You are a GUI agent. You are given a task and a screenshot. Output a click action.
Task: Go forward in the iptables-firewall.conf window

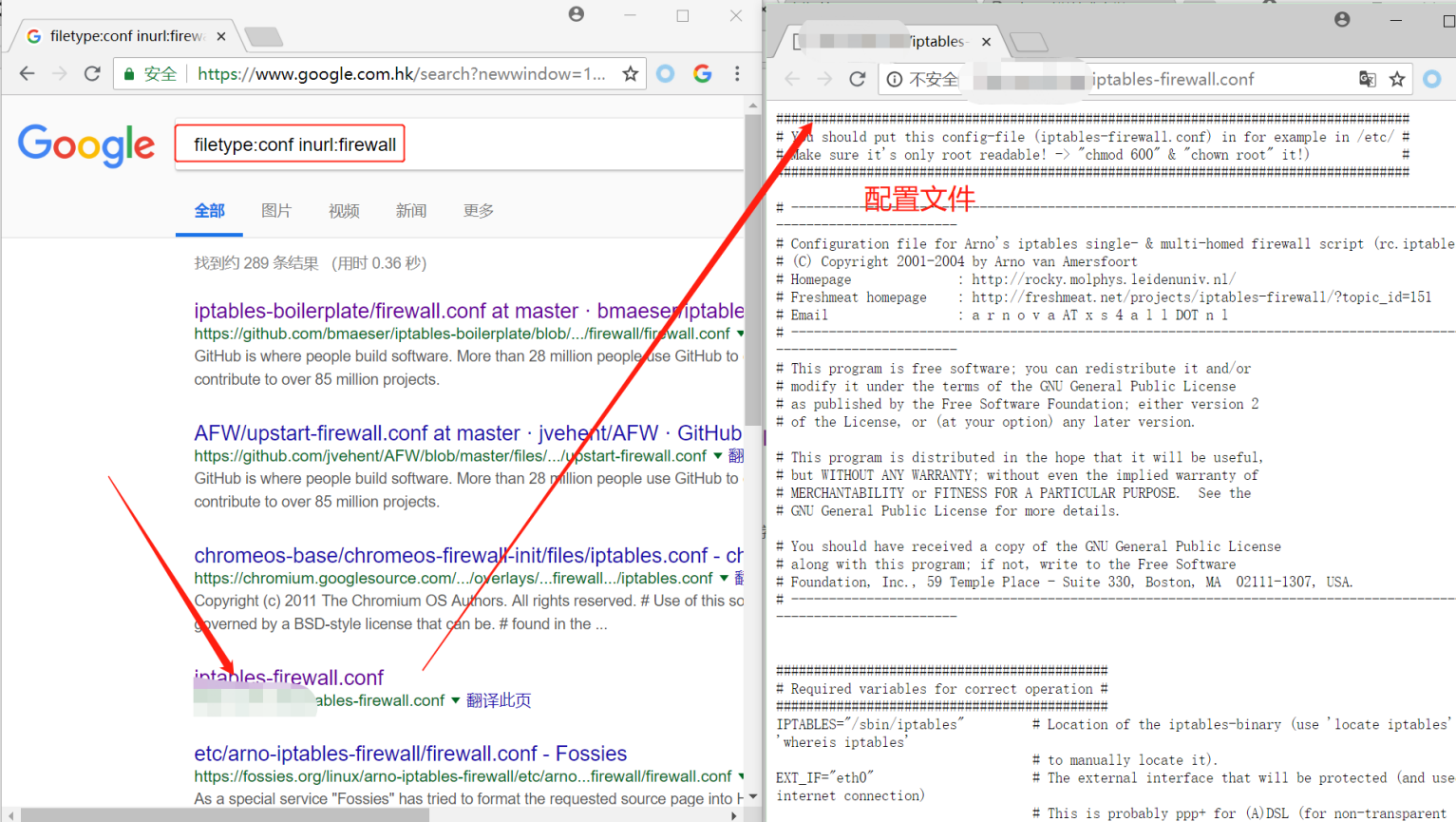pos(824,79)
